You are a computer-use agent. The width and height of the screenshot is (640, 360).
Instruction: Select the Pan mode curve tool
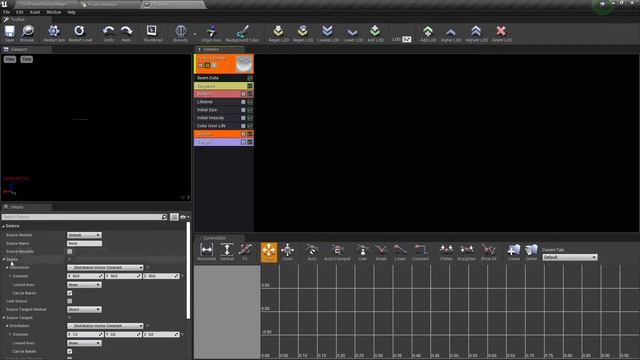click(x=269, y=252)
